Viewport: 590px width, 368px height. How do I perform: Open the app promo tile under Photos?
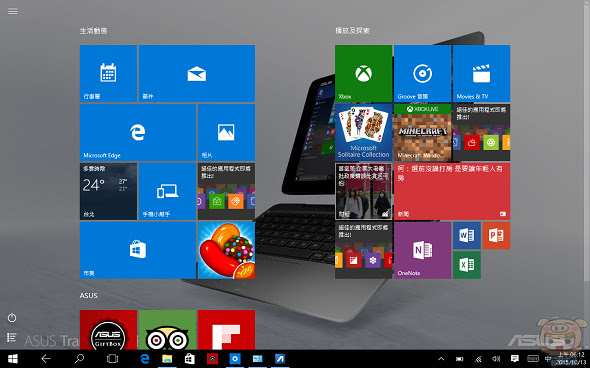(x=226, y=191)
